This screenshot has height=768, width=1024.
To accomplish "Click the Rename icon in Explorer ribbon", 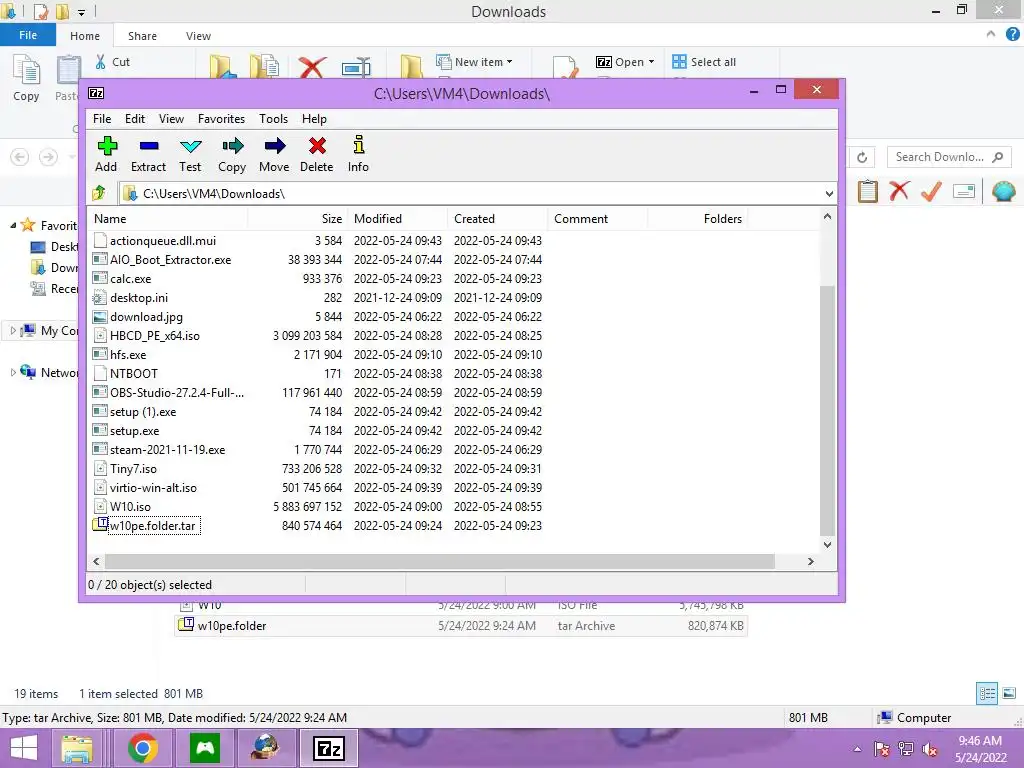I will tap(356, 67).
